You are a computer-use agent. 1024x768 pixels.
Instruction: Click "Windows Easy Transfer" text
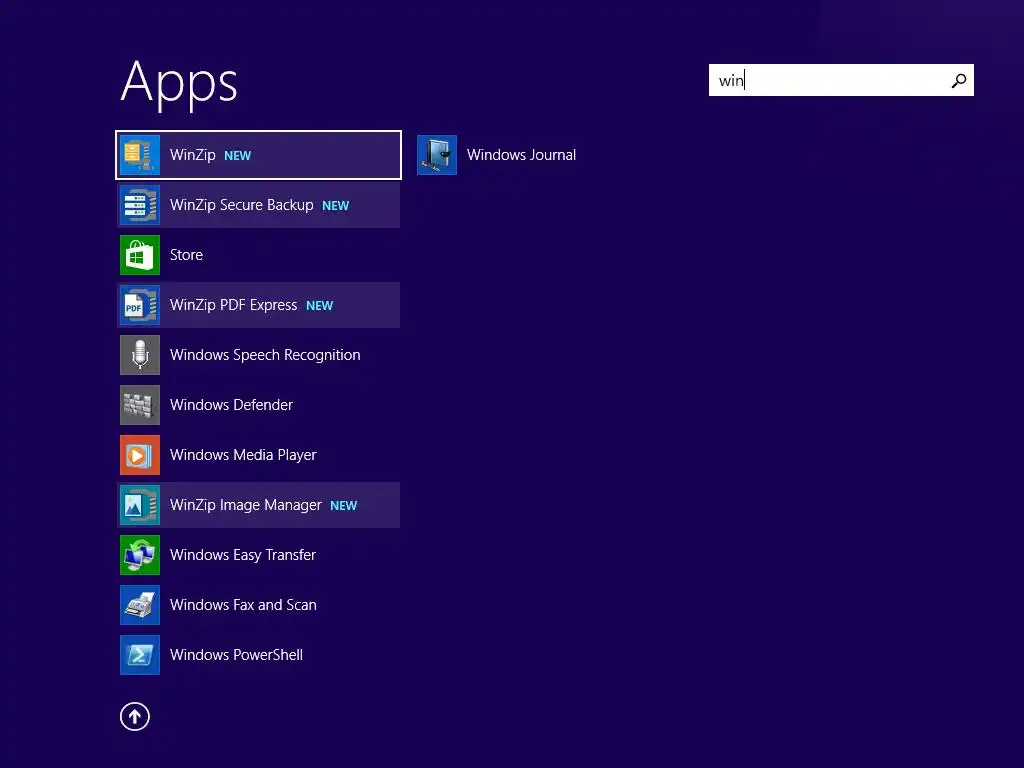[243, 554]
